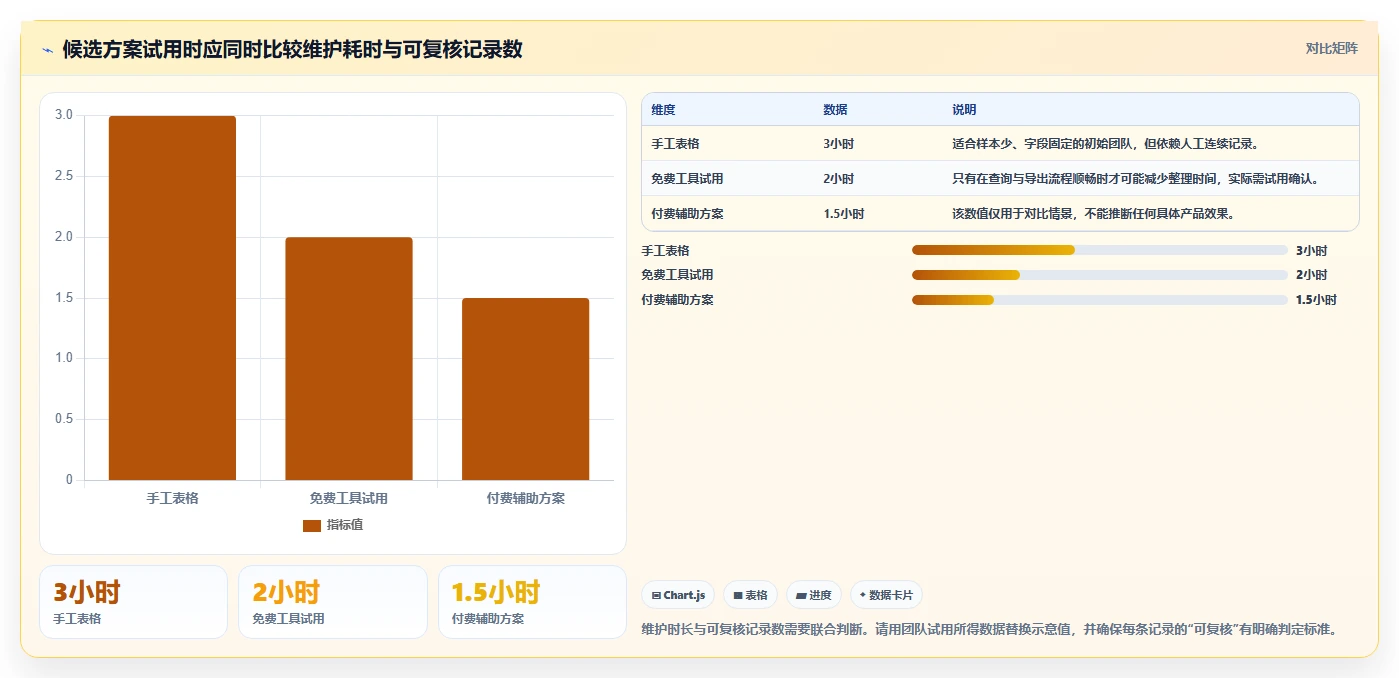Select the 表格 tag
1399x678 pixels.
click(x=750, y=595)
